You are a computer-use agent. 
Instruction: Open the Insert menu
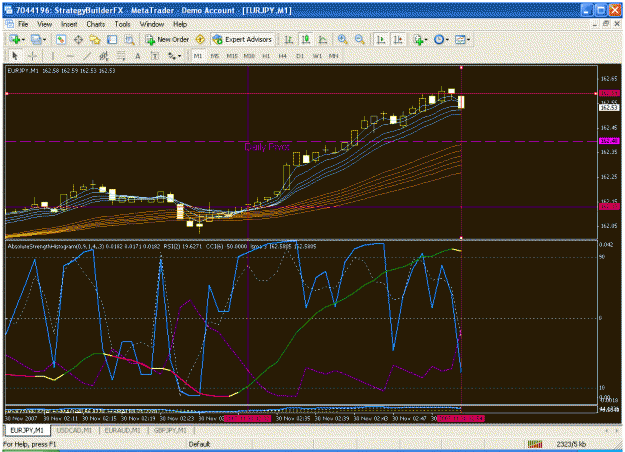coord(69,24)
